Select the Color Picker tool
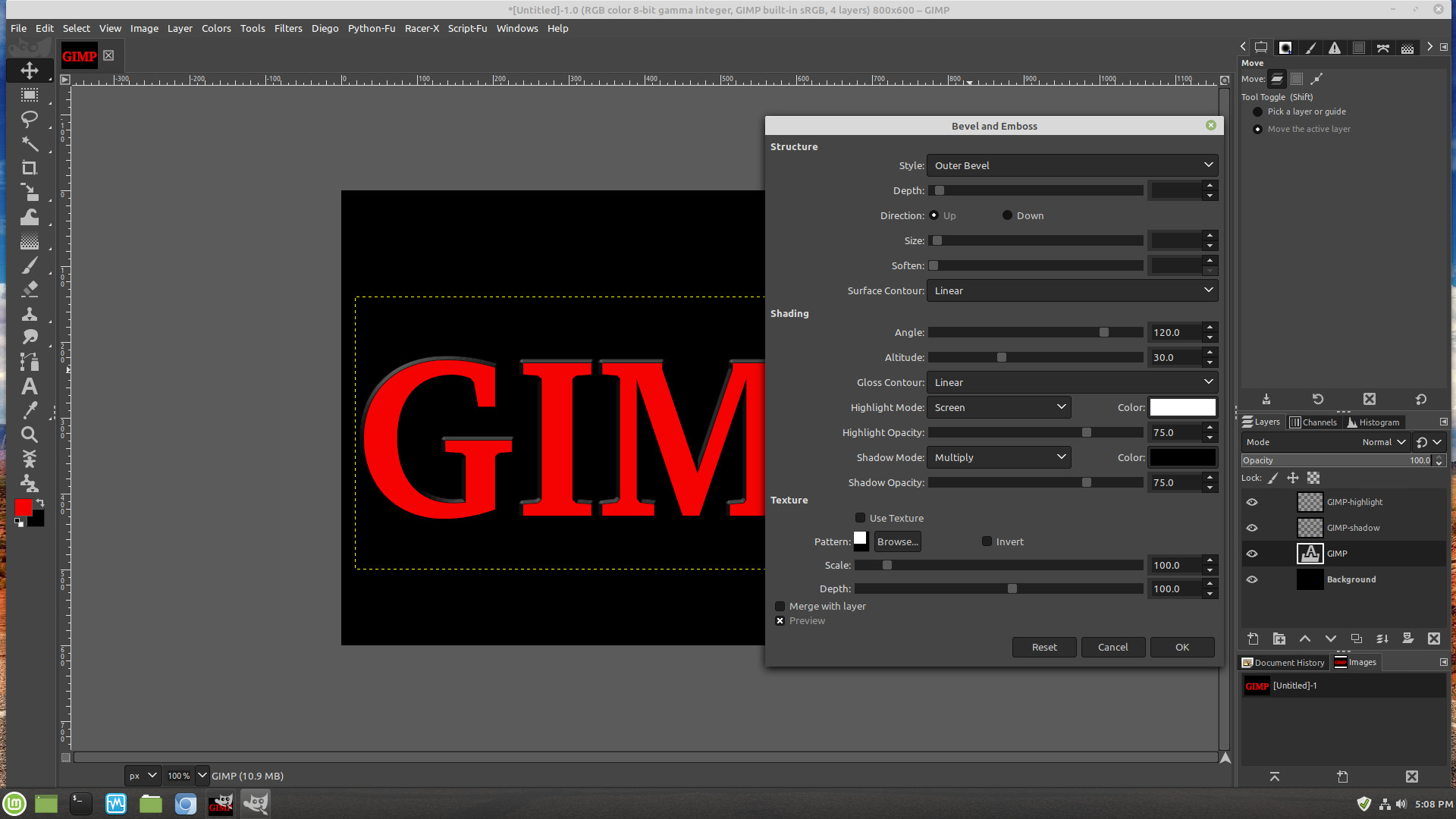 [30, 410]
